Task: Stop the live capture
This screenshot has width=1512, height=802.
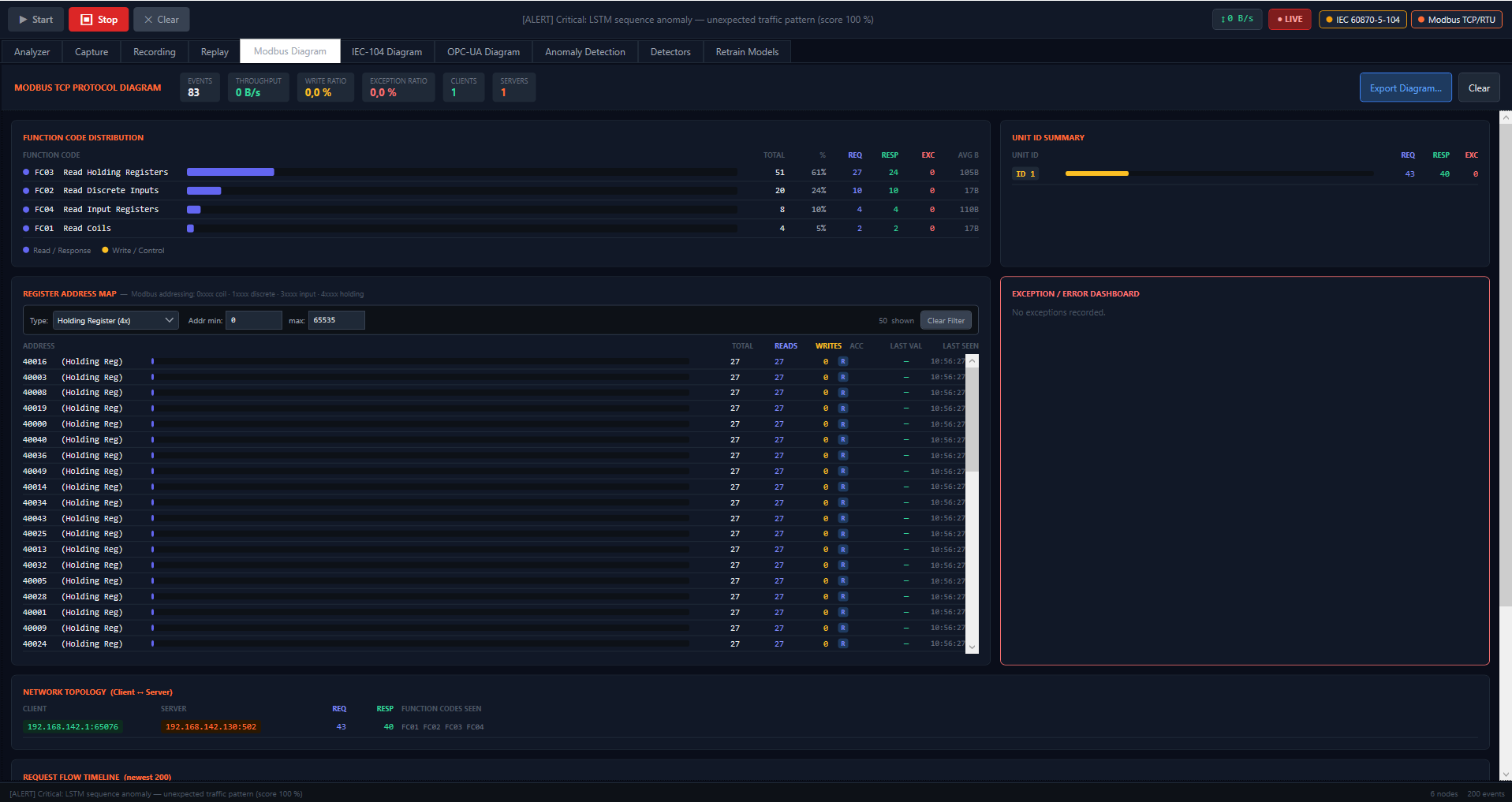Action: tap(99, 20)
